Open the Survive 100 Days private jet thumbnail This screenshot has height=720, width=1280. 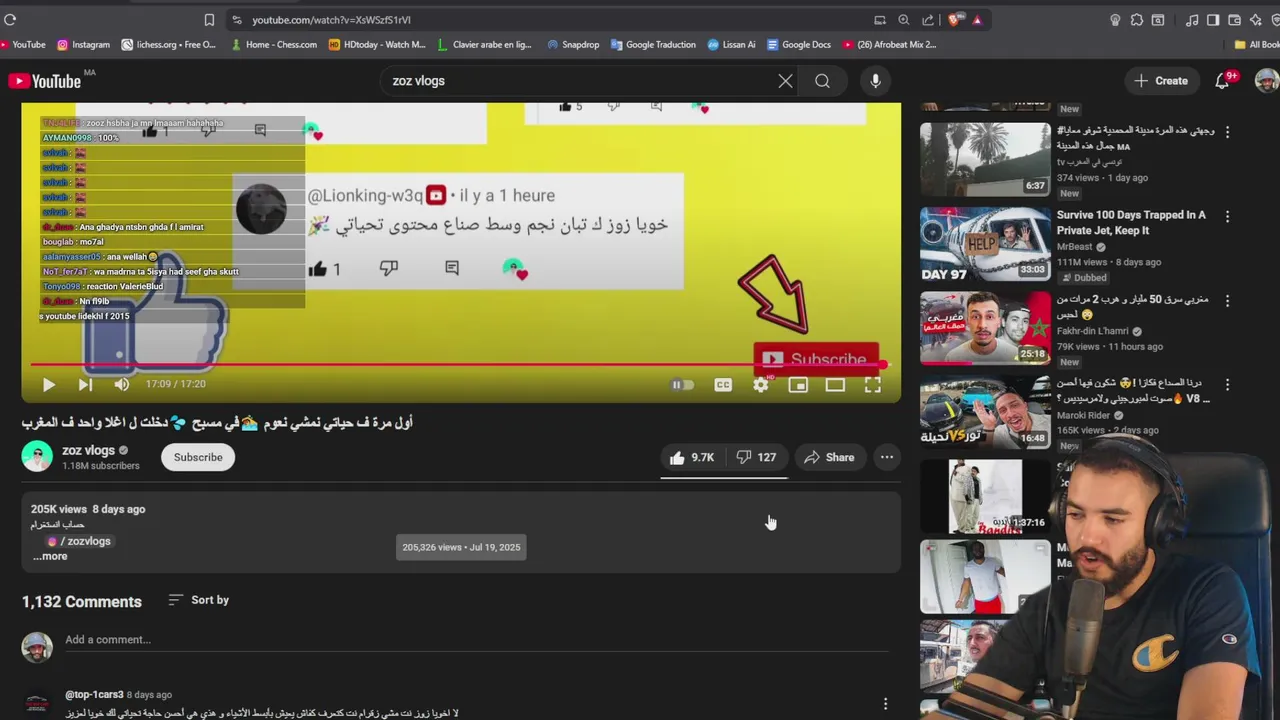pyautogui.click(x=985, y=244)
